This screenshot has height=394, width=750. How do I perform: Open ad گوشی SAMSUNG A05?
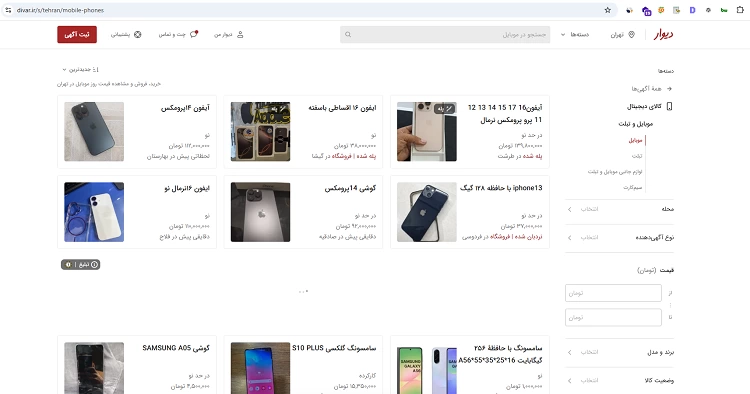click(x=137, y=365)
